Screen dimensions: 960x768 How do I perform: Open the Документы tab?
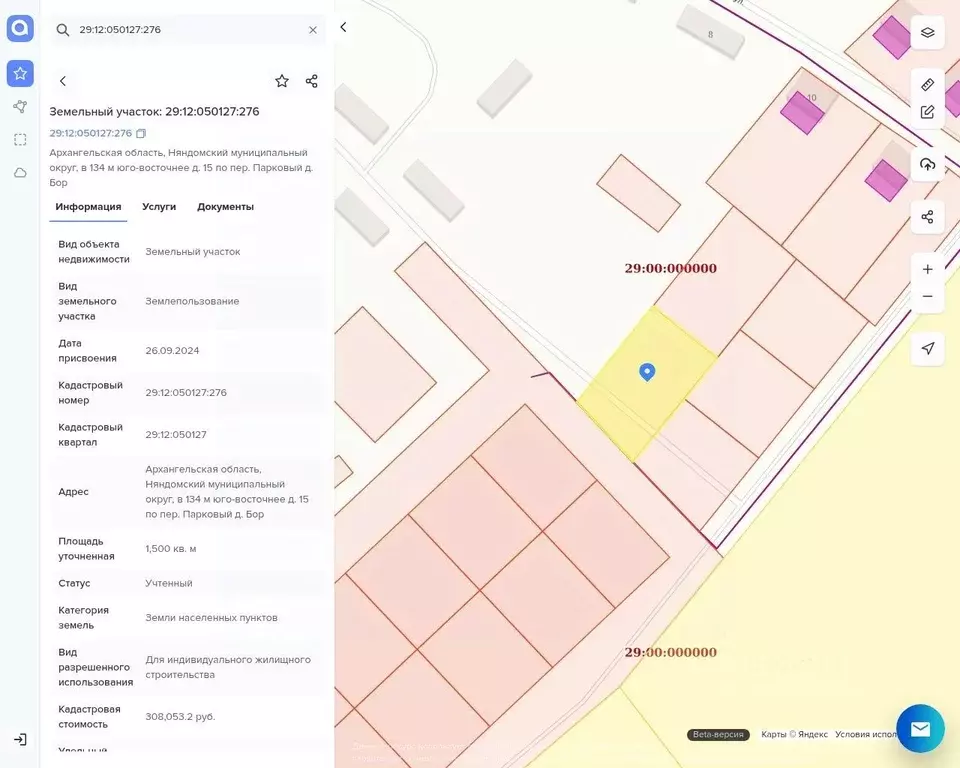click(225, 207)
